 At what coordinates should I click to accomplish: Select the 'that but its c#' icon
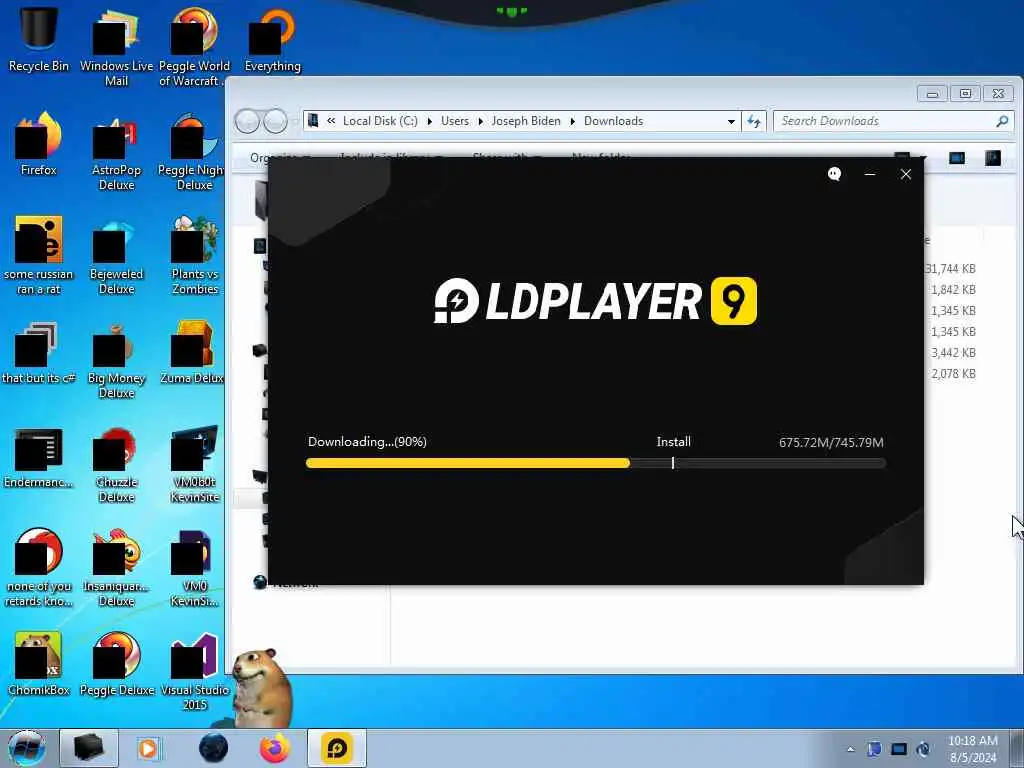[39, 353]
